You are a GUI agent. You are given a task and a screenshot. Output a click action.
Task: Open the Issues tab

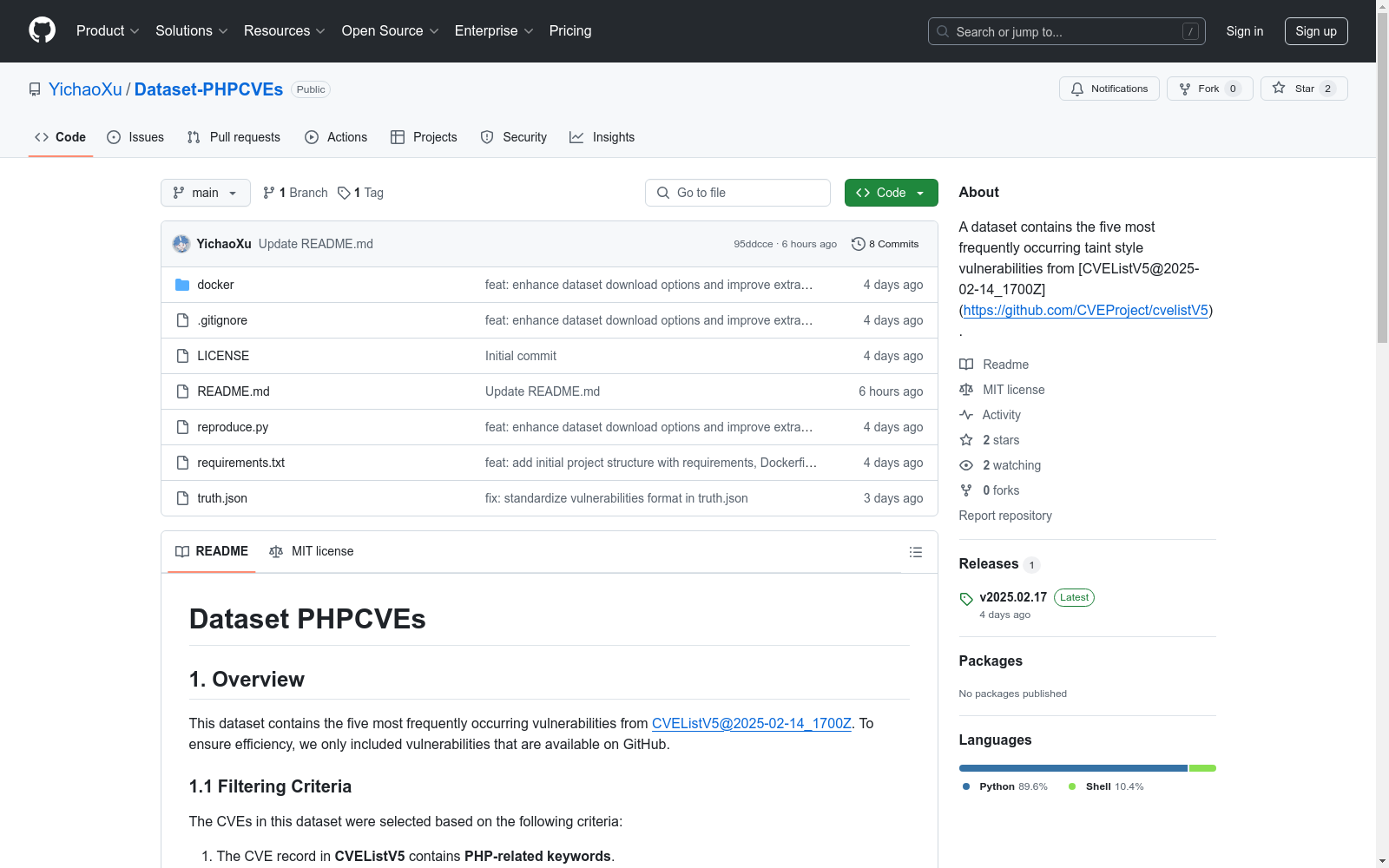(x=135, y=137)
